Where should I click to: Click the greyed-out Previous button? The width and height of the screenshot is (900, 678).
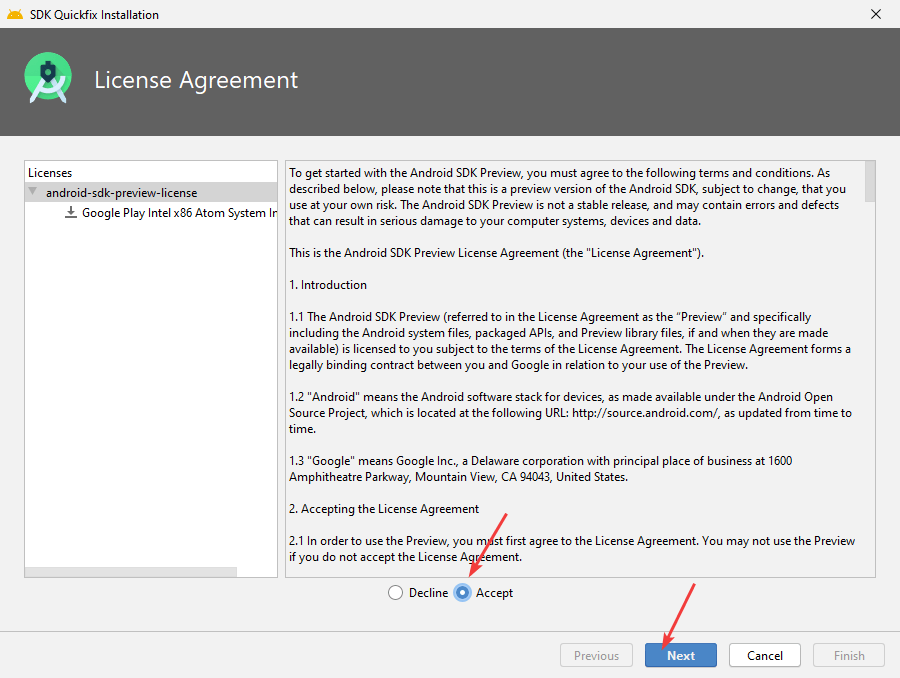tap(596, 656)
